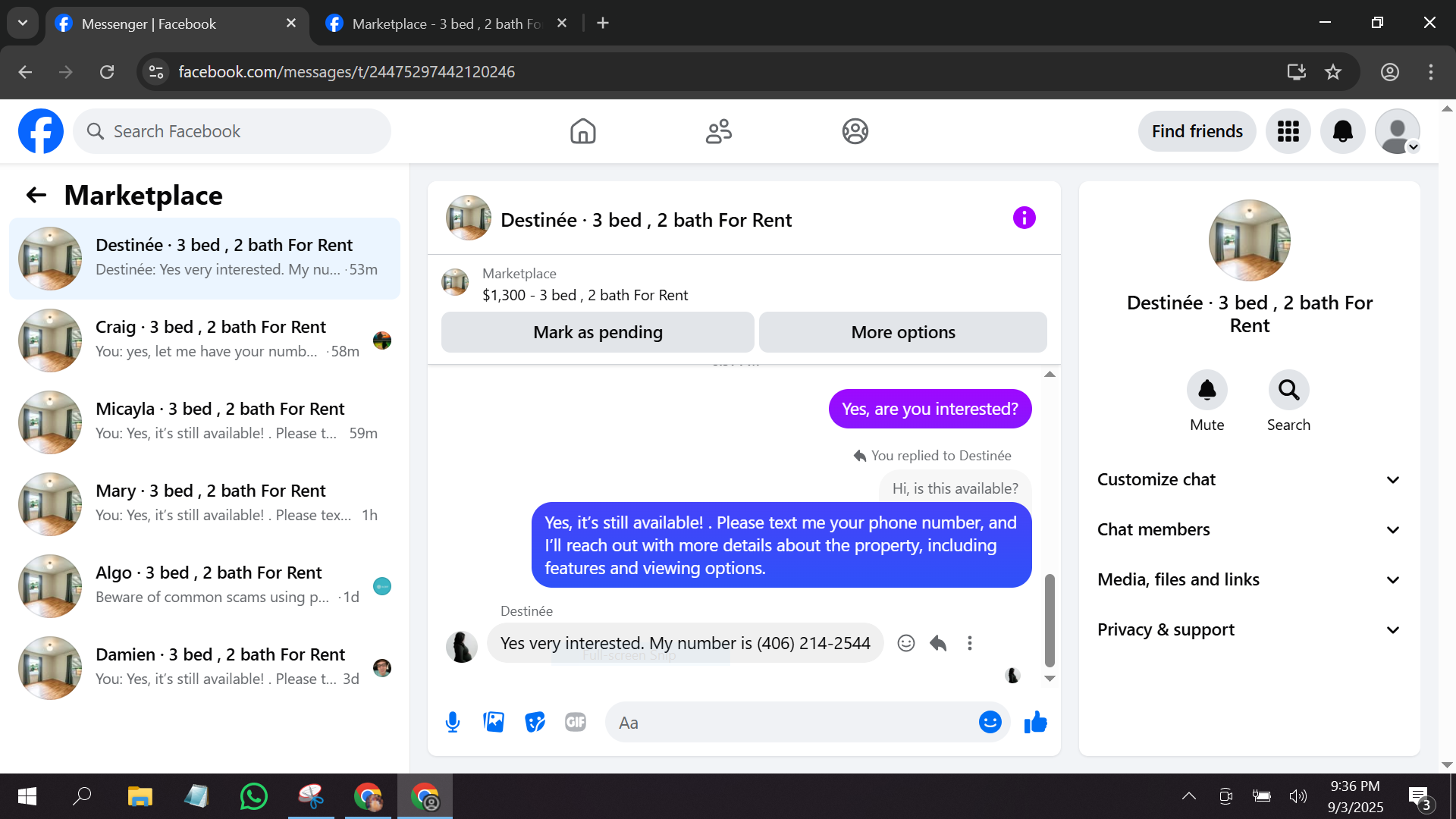Select Destinée's conversation in the list
The image size is (1456, 819).
tap(205, 259)
